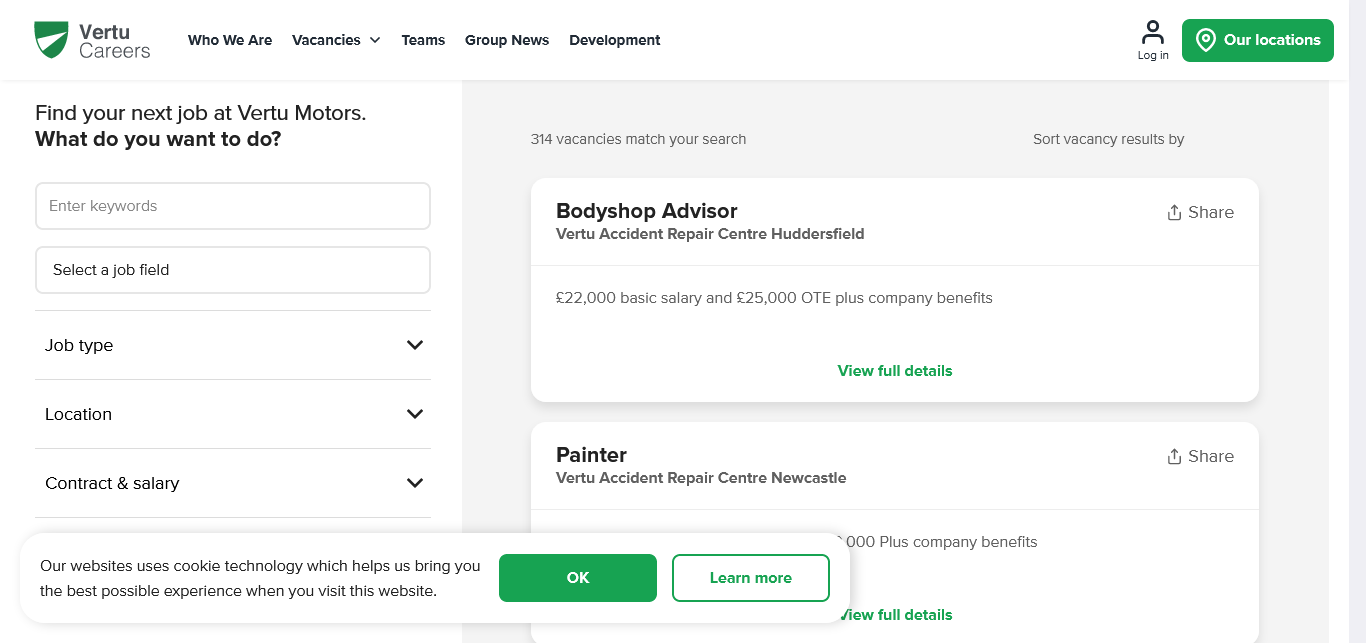Image resolution: width=1366 pixels, height=643 pixels.
Task: Open the Select a job field dropdown
Action: point(233,270)
